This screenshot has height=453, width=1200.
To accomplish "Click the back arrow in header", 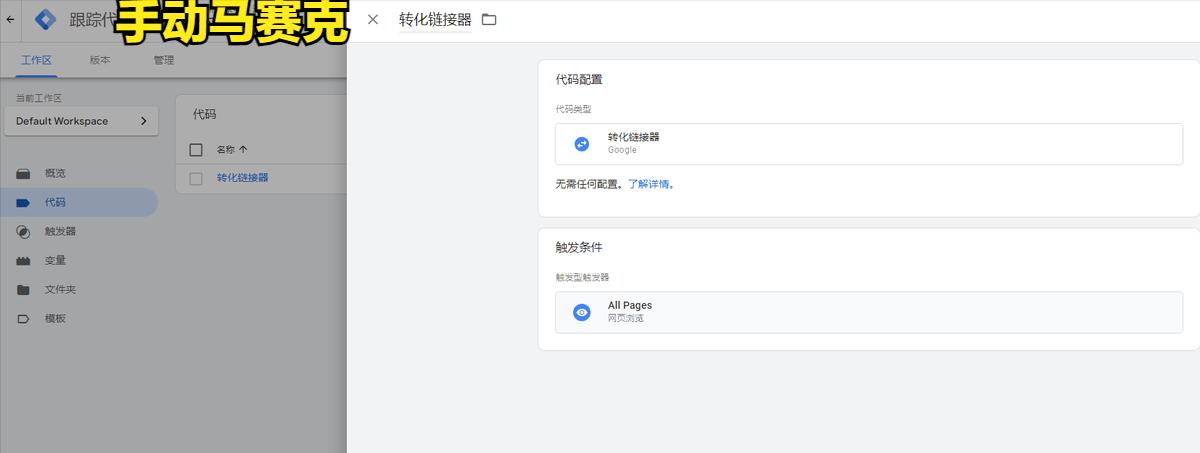I will pos(10,19).
